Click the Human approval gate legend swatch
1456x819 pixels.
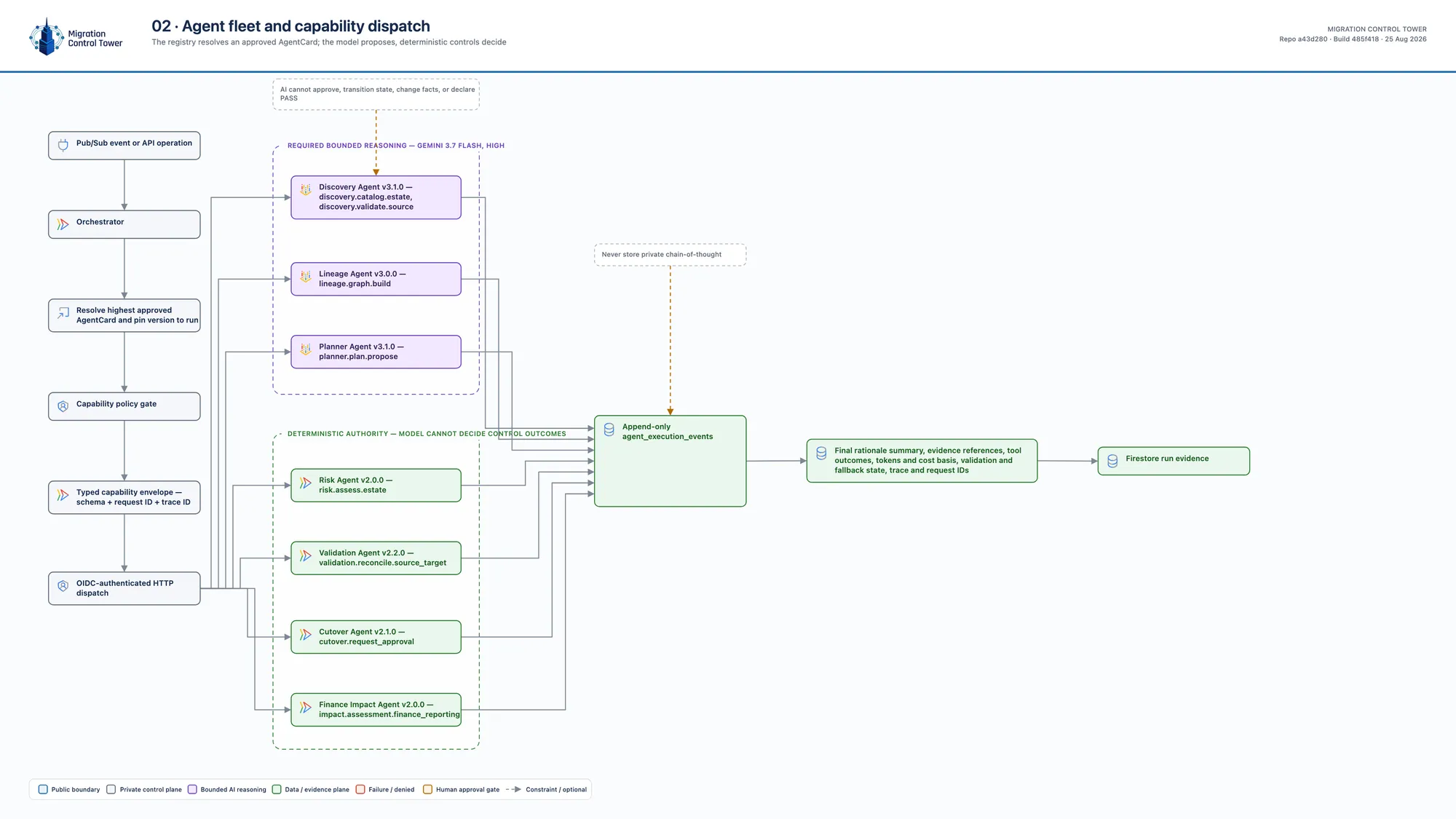pyautogui.click(x=428, y=789)
